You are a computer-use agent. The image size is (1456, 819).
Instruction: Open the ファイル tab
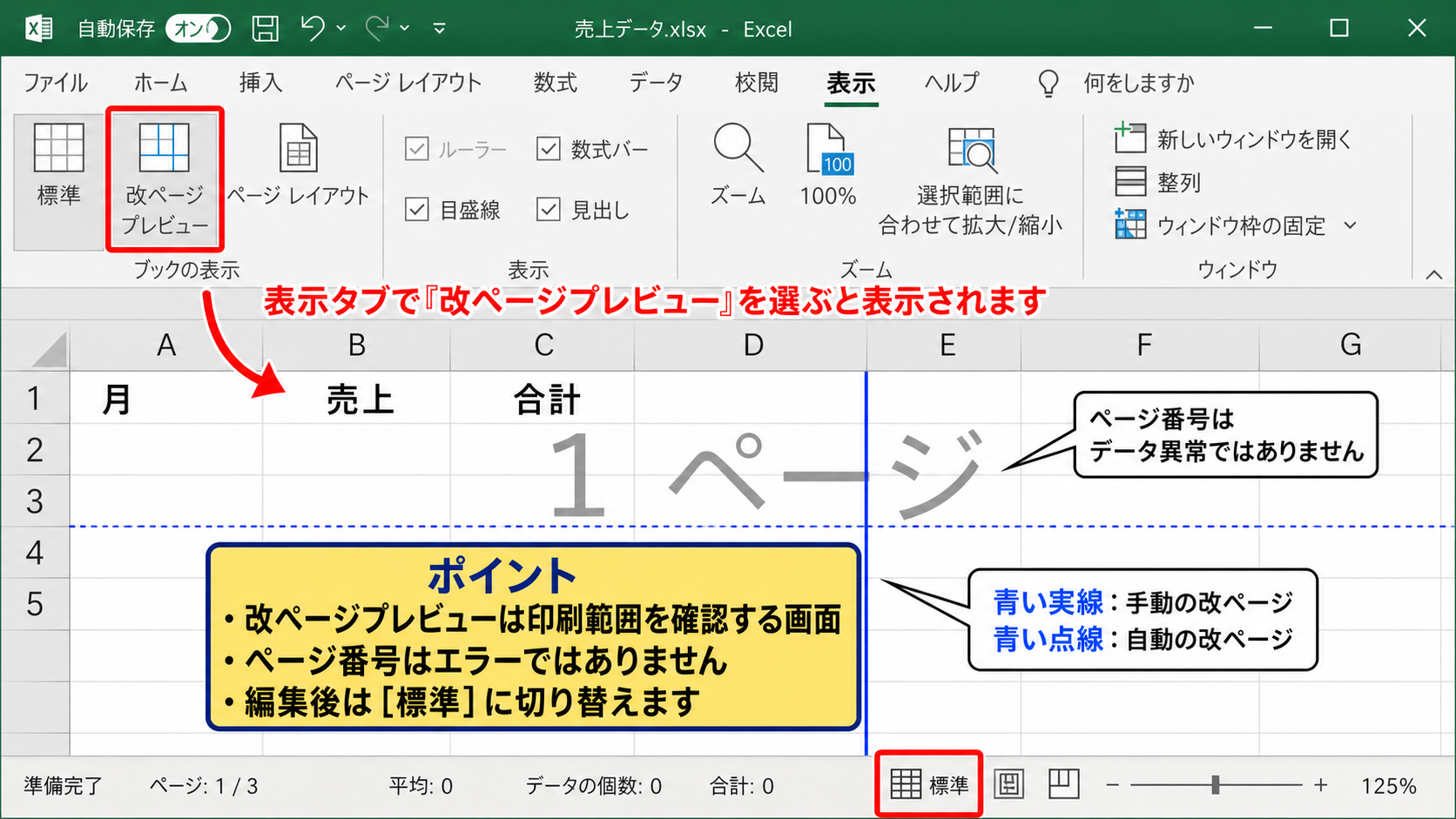[55, 83]
